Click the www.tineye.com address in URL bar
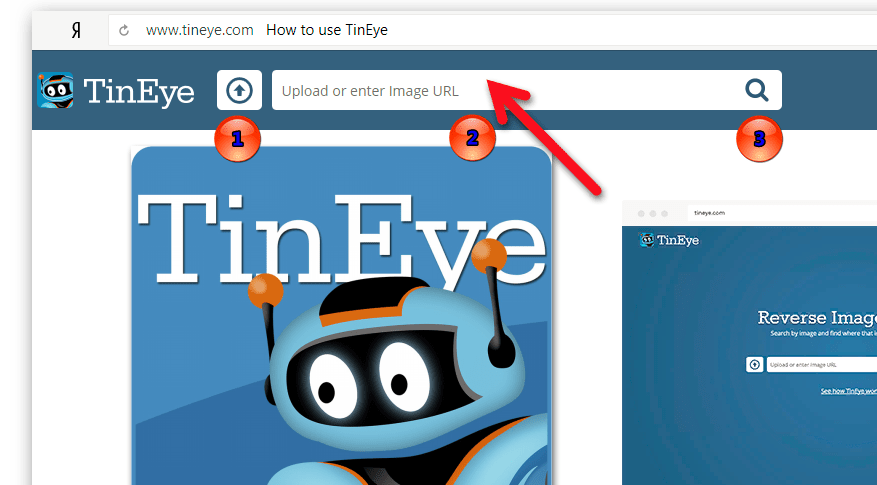877x485 pixels. (199, 30)
